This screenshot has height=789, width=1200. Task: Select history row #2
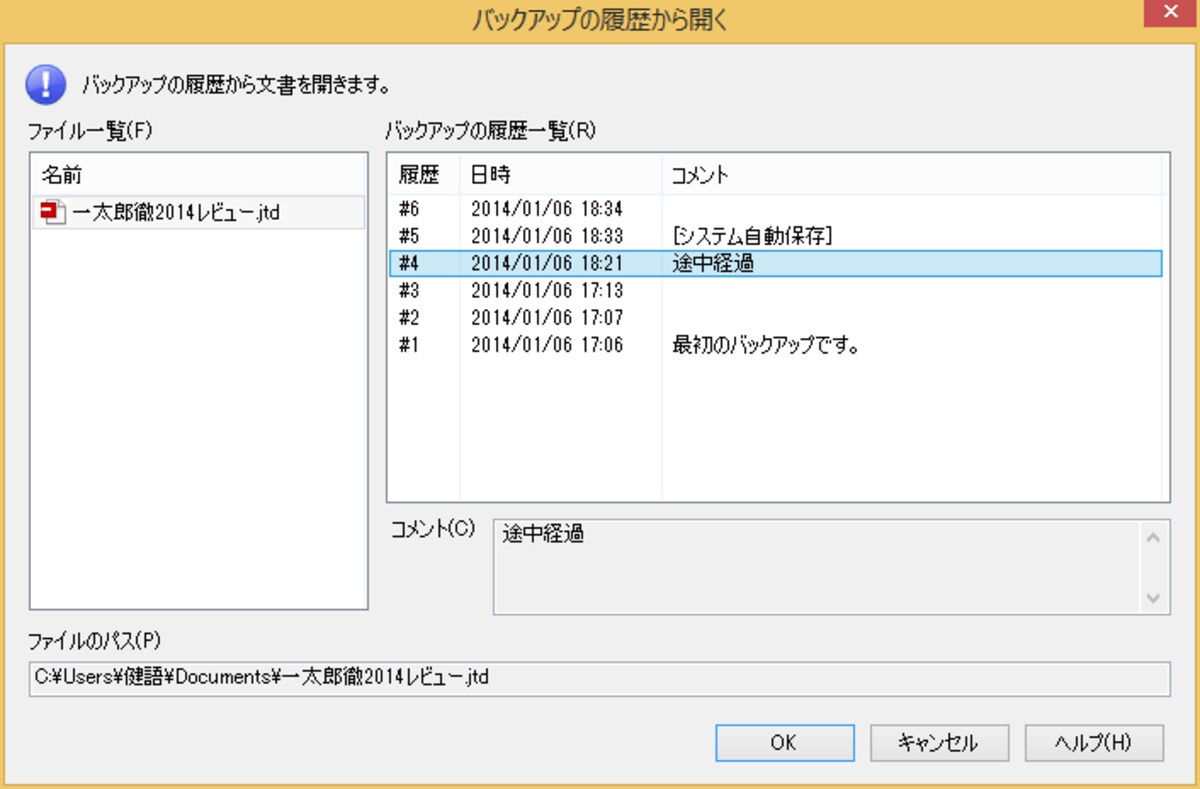[x=774, y=318]
